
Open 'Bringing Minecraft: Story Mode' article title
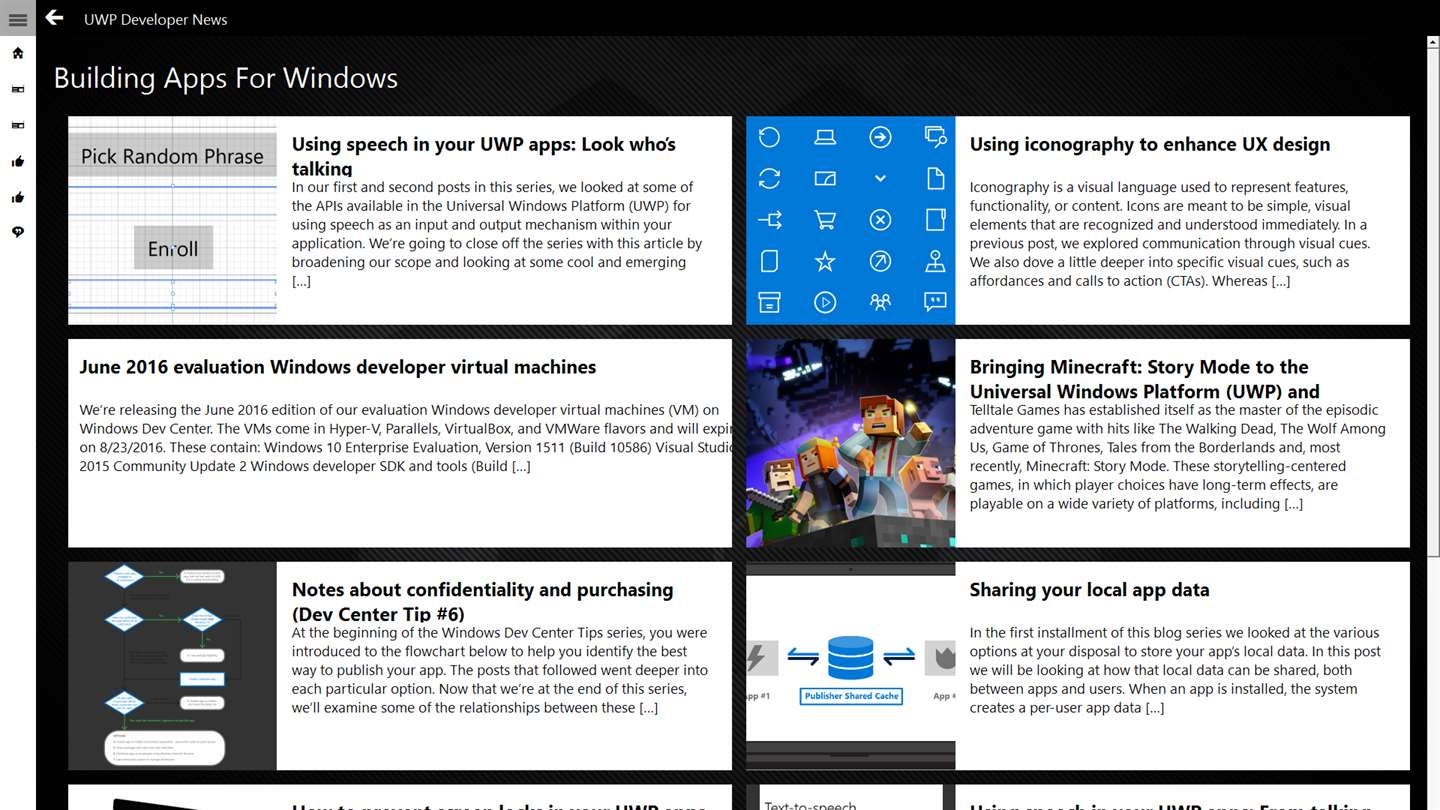coord(1145,379)
